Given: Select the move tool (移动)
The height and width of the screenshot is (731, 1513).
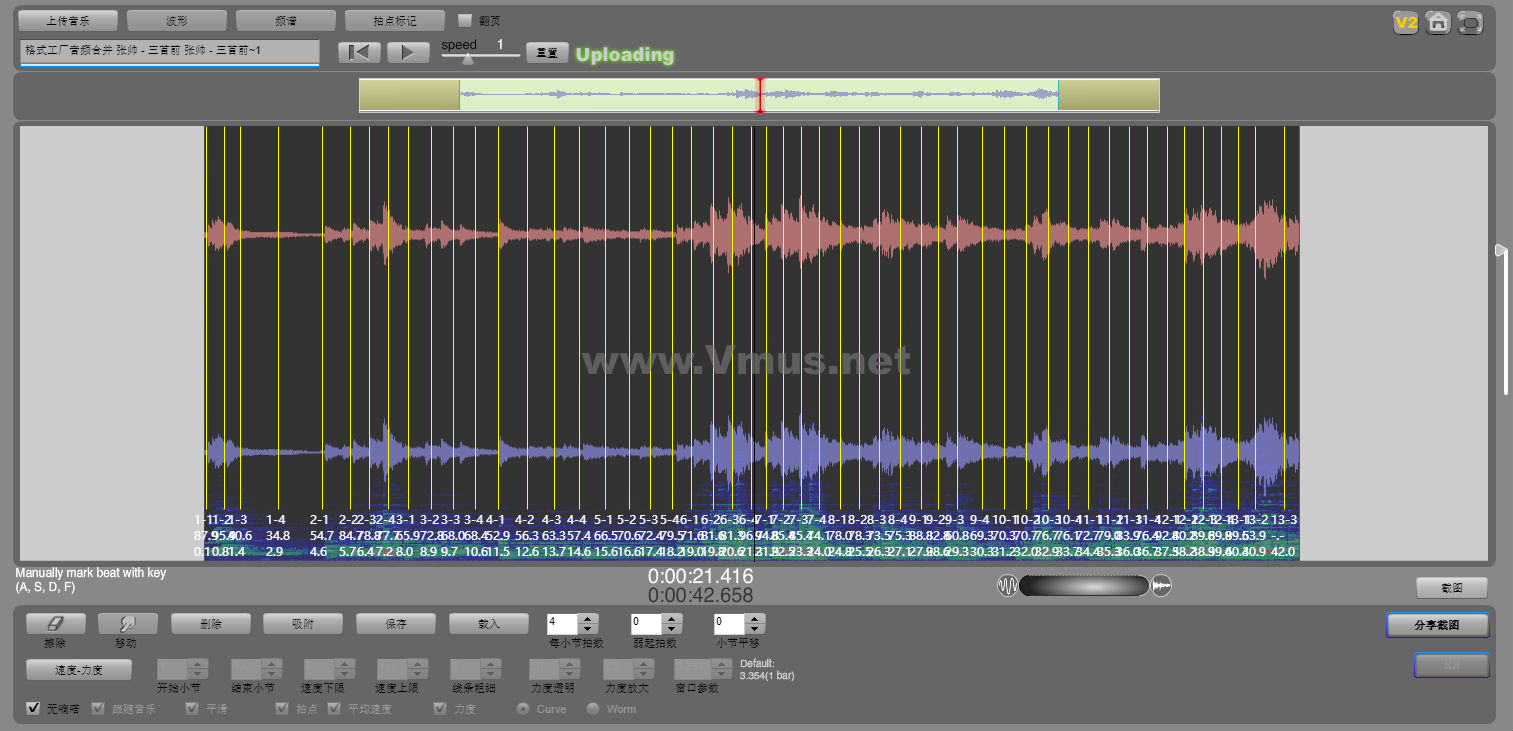Looking at the screenshot, I should 126,623.
